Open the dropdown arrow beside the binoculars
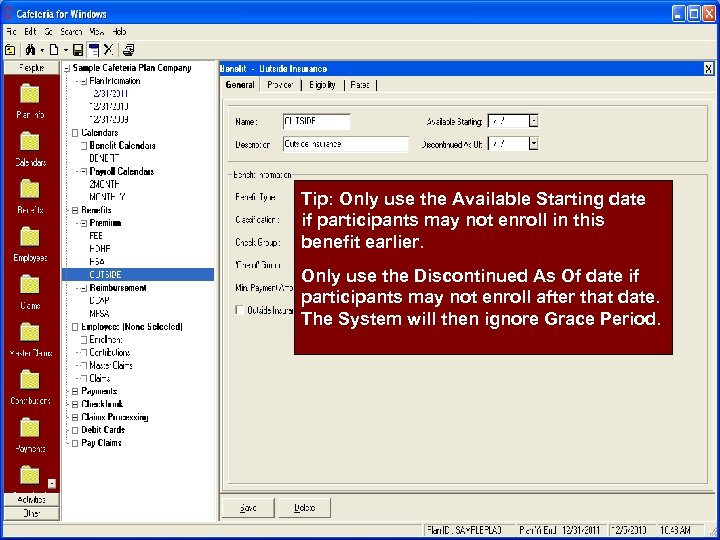720x540 pixels. coord(42,50)
